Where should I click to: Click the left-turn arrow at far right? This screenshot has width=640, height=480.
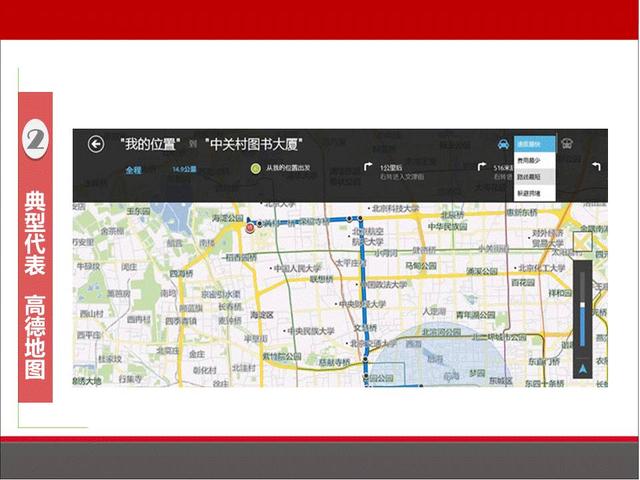pyautogui.click(x=596, y=166)
